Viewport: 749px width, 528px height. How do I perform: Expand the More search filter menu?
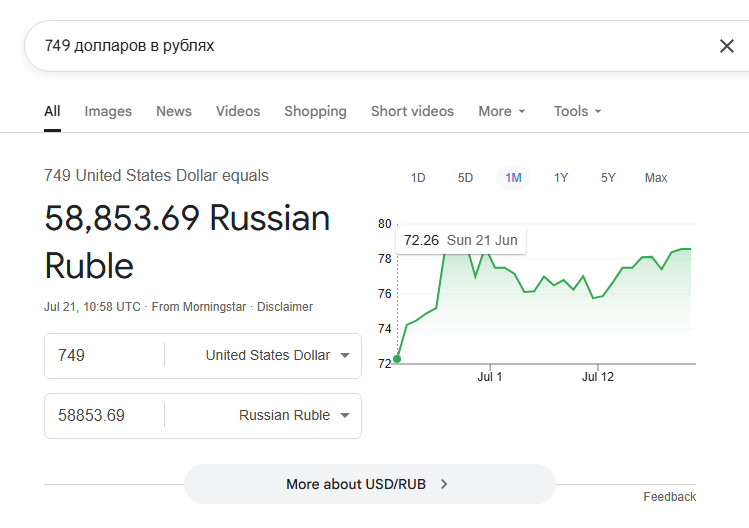coord(502,111)
